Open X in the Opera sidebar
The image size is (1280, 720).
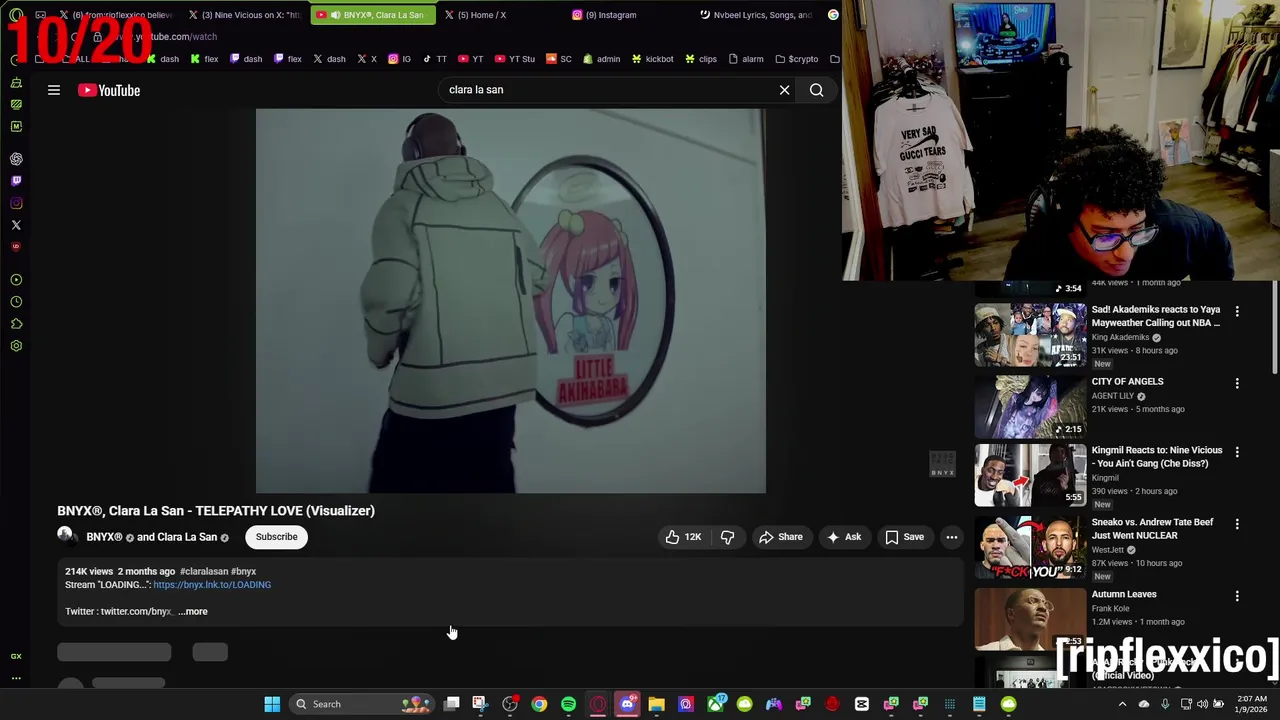16,225
